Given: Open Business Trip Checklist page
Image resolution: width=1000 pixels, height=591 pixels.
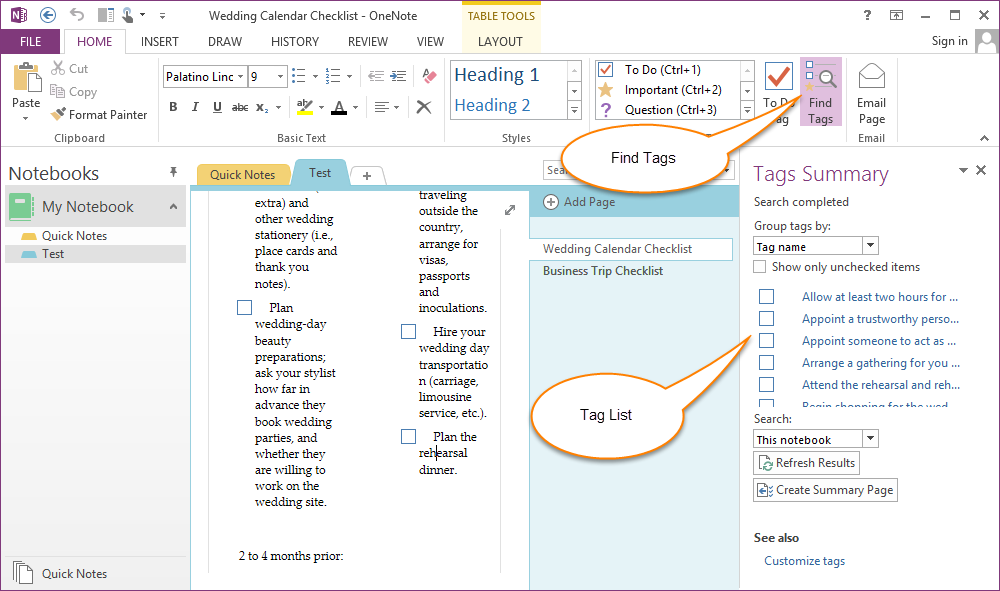Looking at the screenshot, I should 603,270.
